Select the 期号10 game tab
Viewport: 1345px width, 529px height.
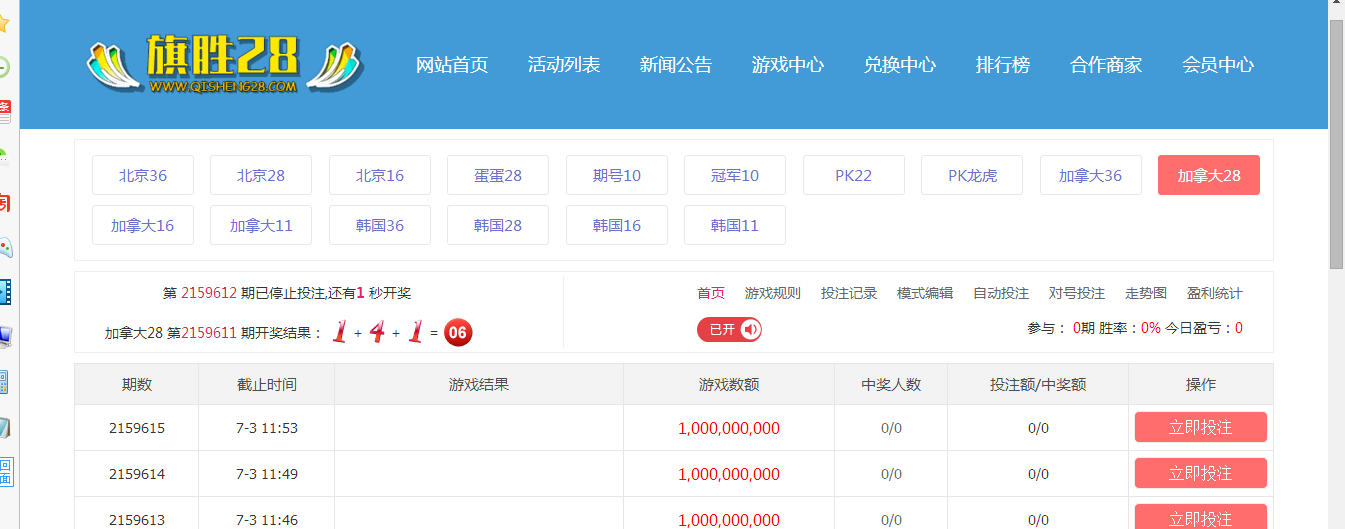[x=617, y=175]
